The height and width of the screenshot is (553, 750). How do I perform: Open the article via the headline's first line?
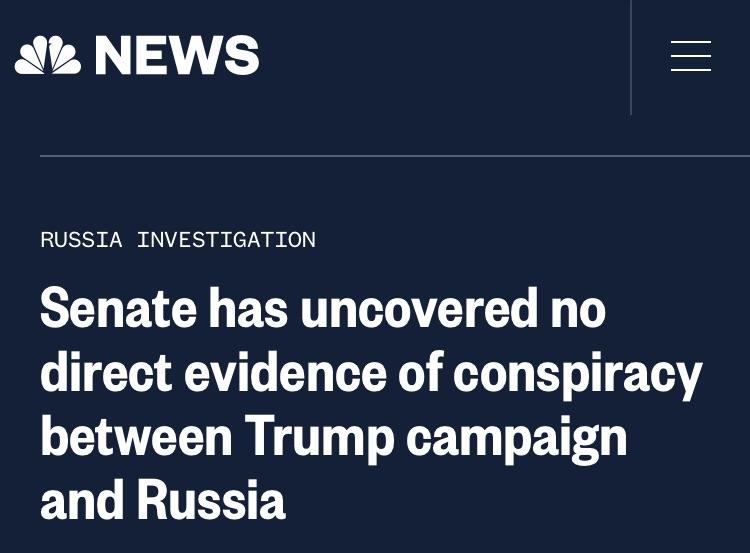[x=323, y=308]
